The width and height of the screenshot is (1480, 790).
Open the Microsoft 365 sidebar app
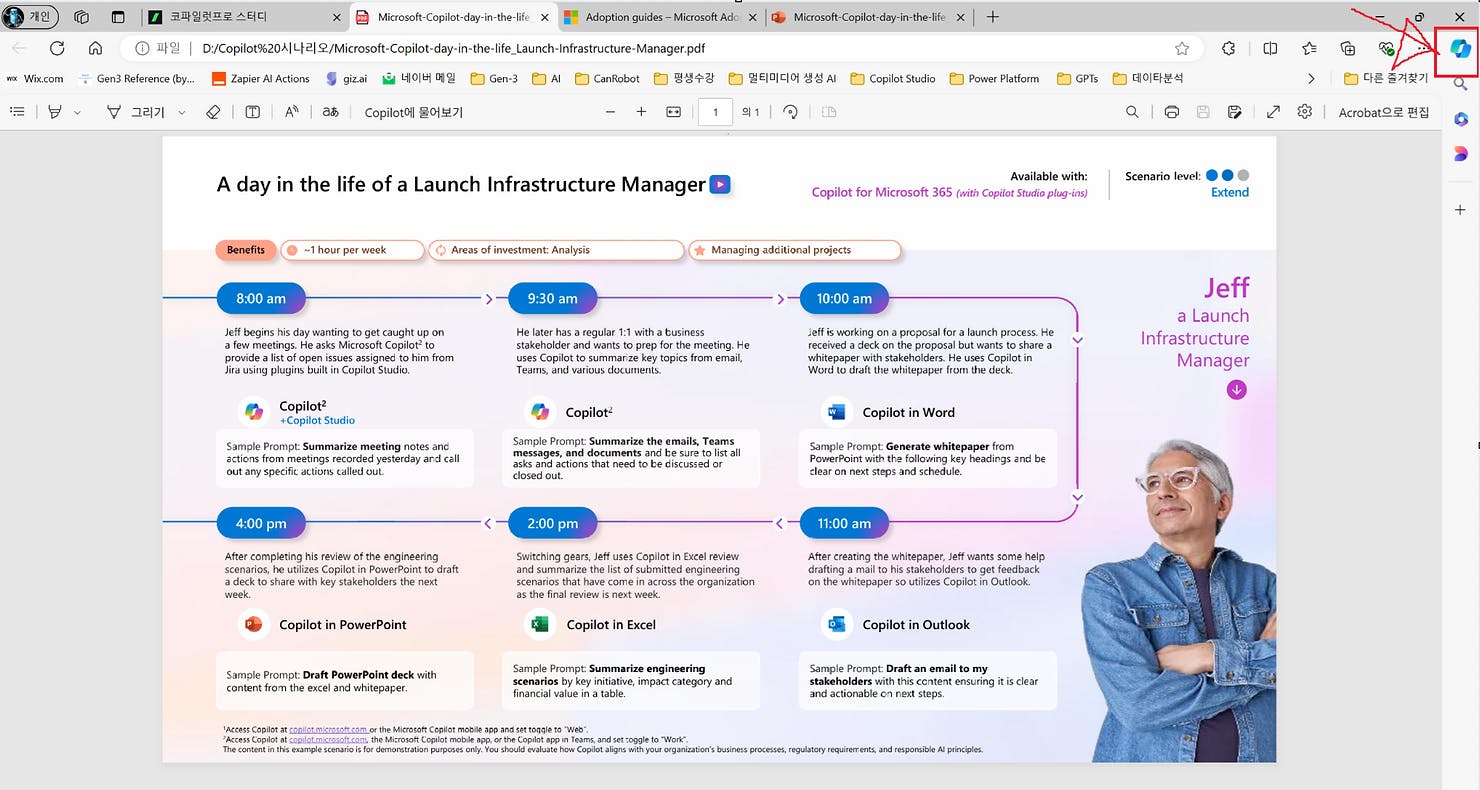1460,119
